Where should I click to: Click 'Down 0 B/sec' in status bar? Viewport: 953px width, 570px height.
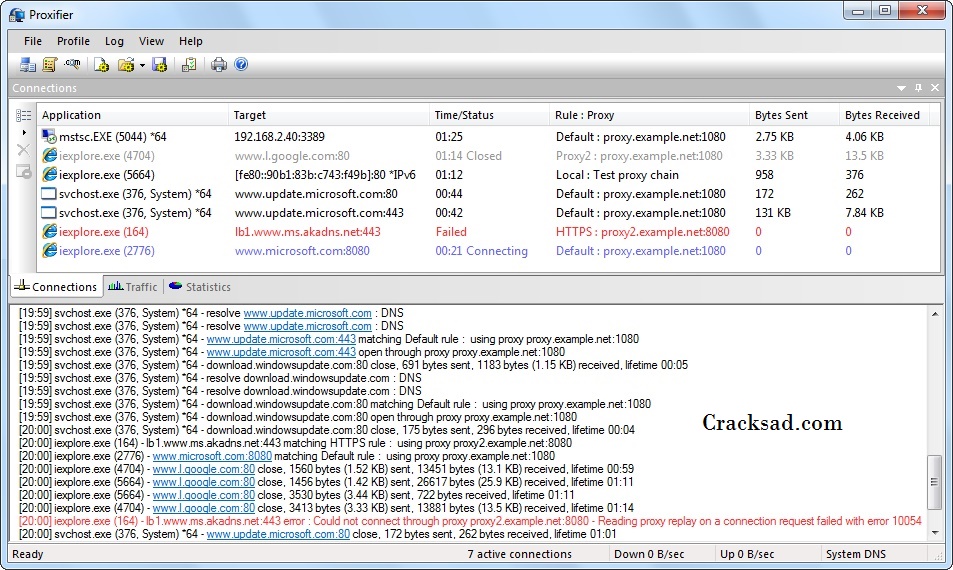coord(649,554)
